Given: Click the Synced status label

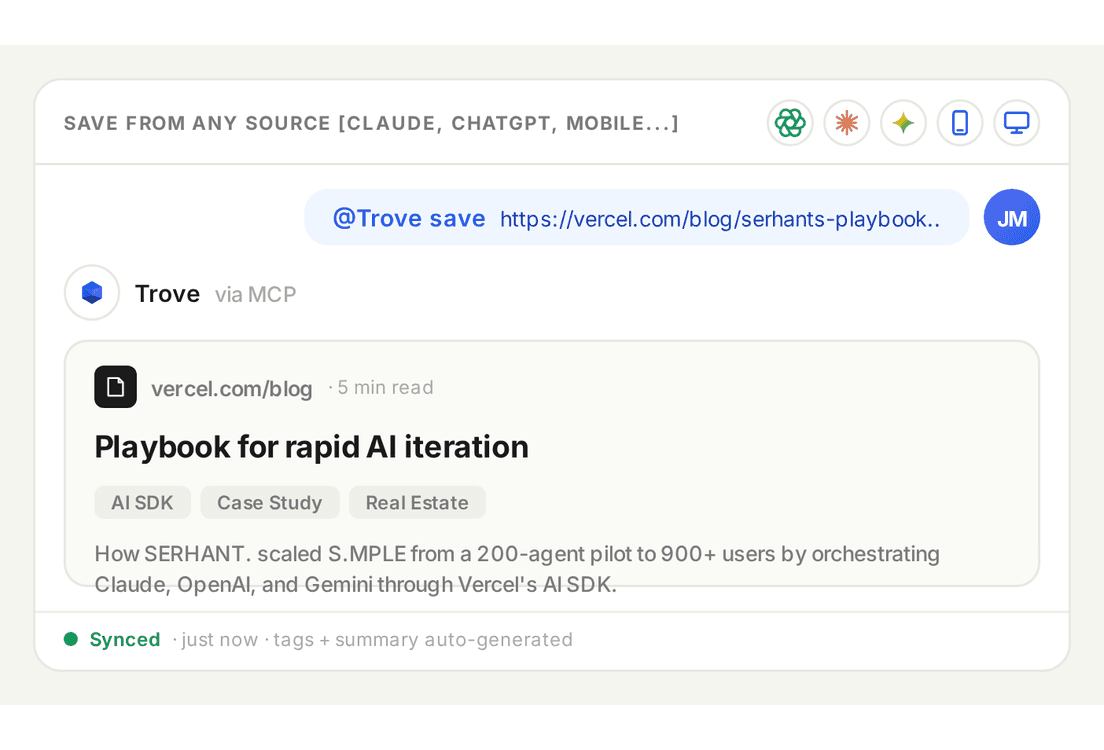Looking at the screenshot, I should pos(125,639).
